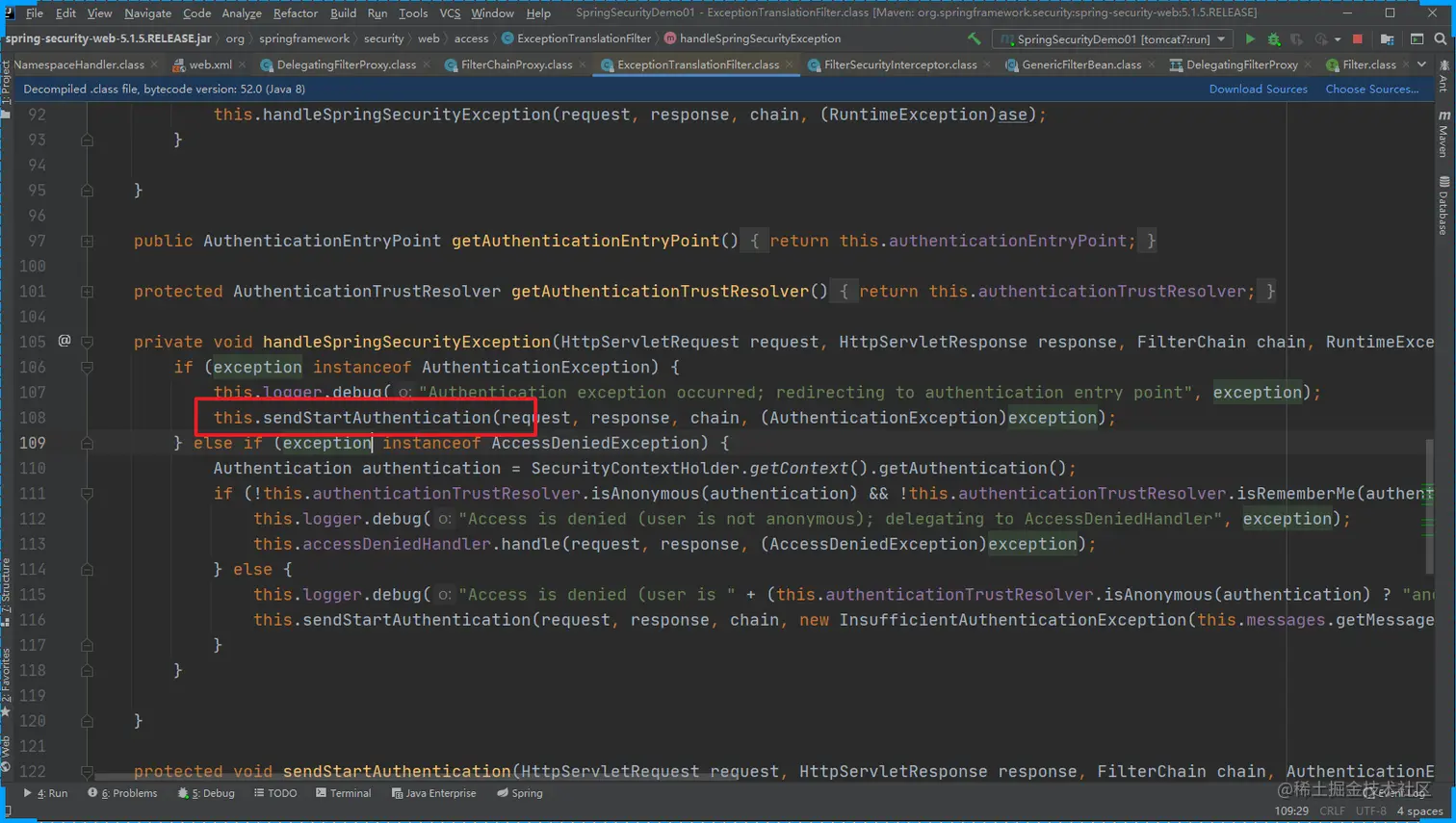Close the DelegatingFilterProxy.class tab
Viewport: 1456px width, 823px height.
point(427,64)
